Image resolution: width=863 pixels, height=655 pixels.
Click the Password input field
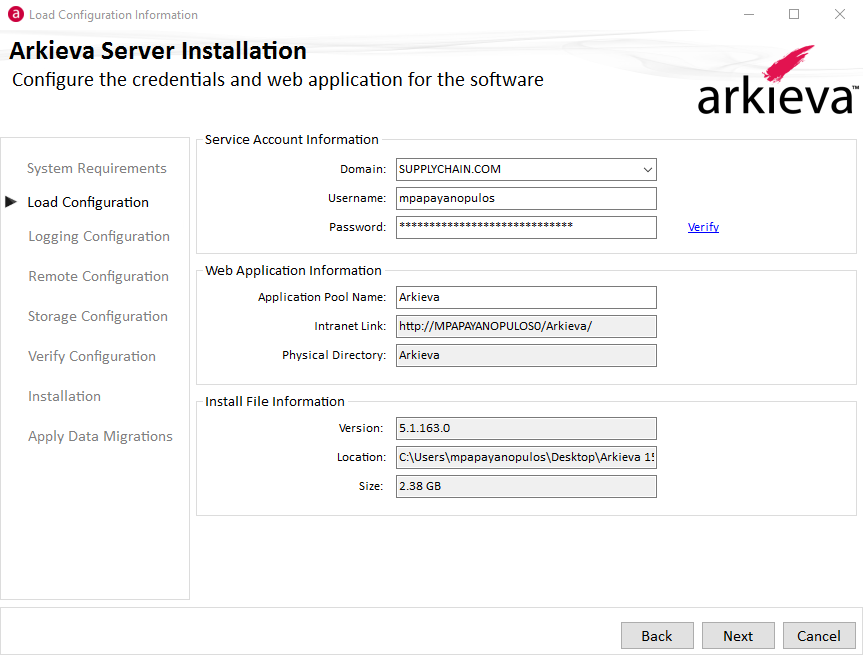[x=526, y=227]
